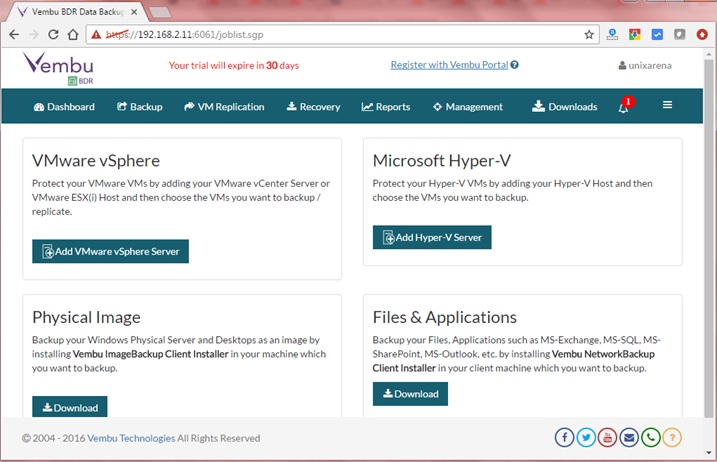
Task: Click the help question mark next to Register
Action: pos(514,65)
